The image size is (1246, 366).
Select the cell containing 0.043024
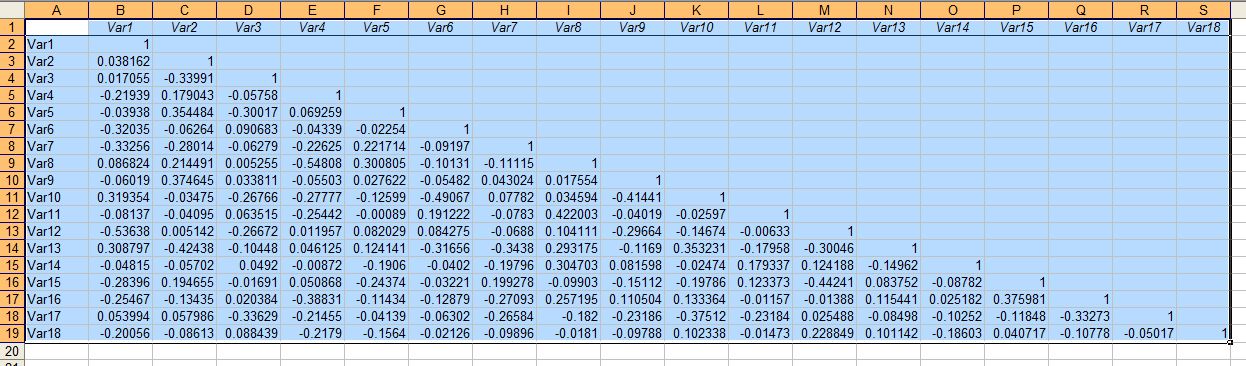[x=504, y=180]
